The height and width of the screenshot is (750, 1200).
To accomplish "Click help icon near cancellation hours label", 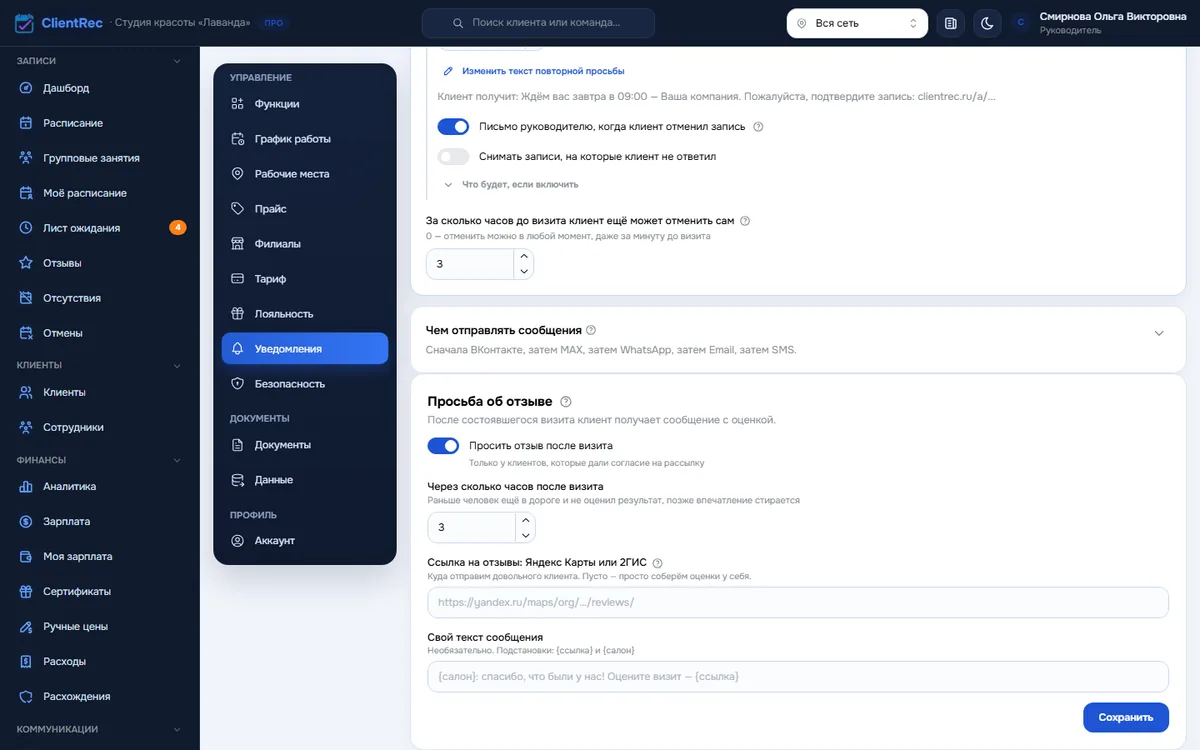I will point(745,221).
